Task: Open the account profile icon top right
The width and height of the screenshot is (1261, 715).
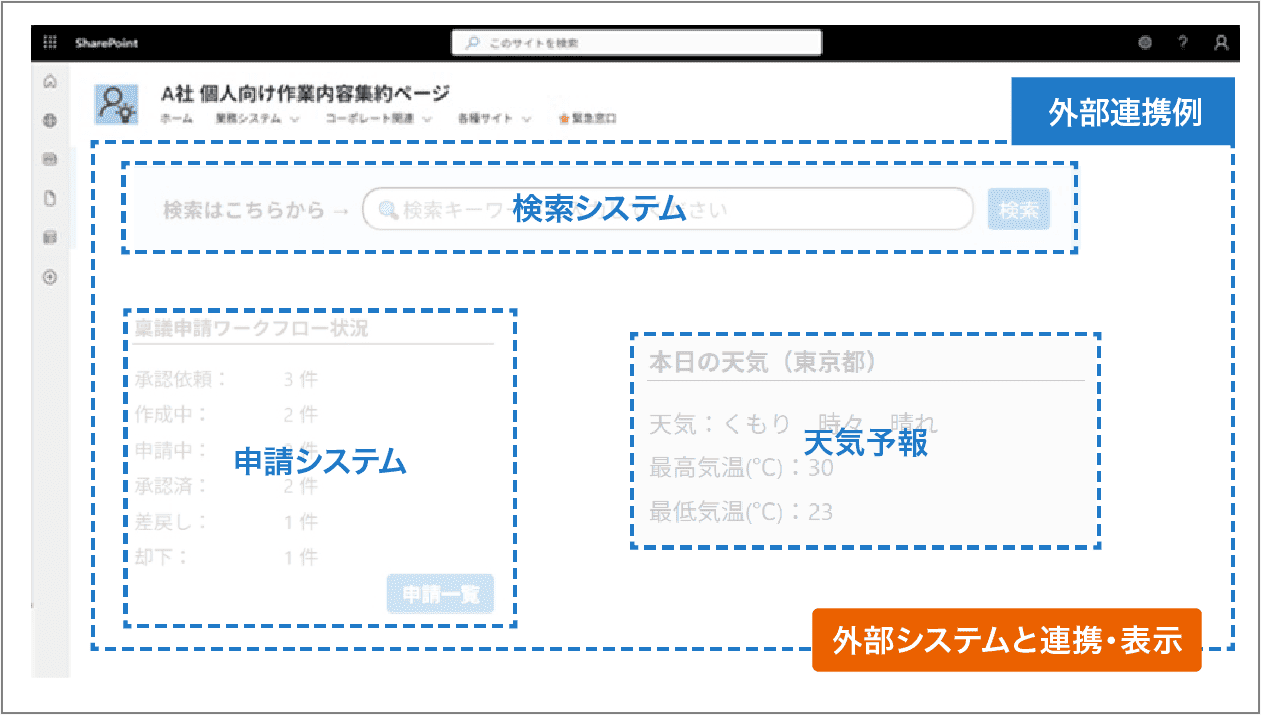Action: (1221, 43)
